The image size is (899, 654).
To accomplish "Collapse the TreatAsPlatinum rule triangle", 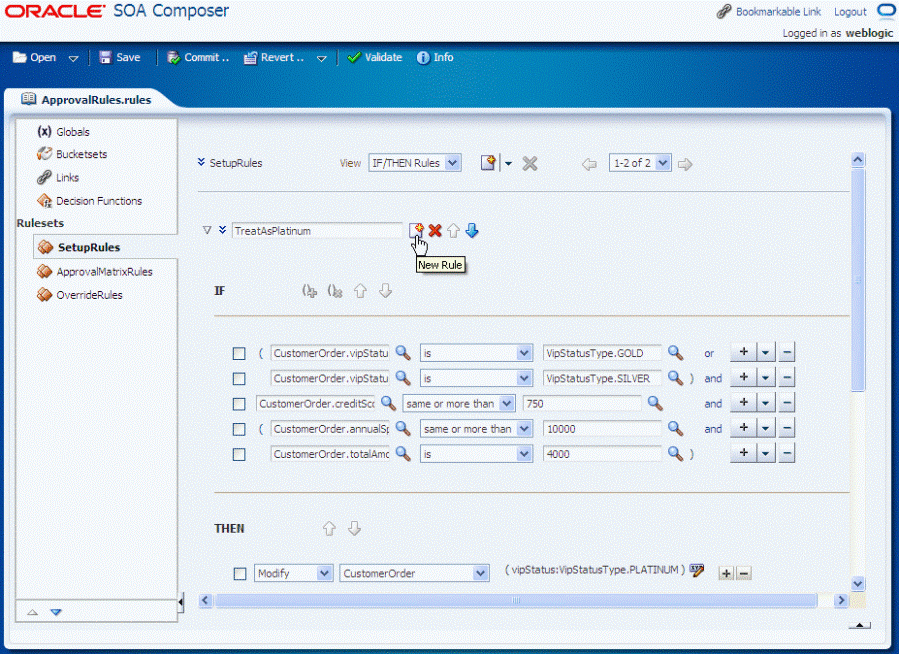I will click(x=207, y=230).
